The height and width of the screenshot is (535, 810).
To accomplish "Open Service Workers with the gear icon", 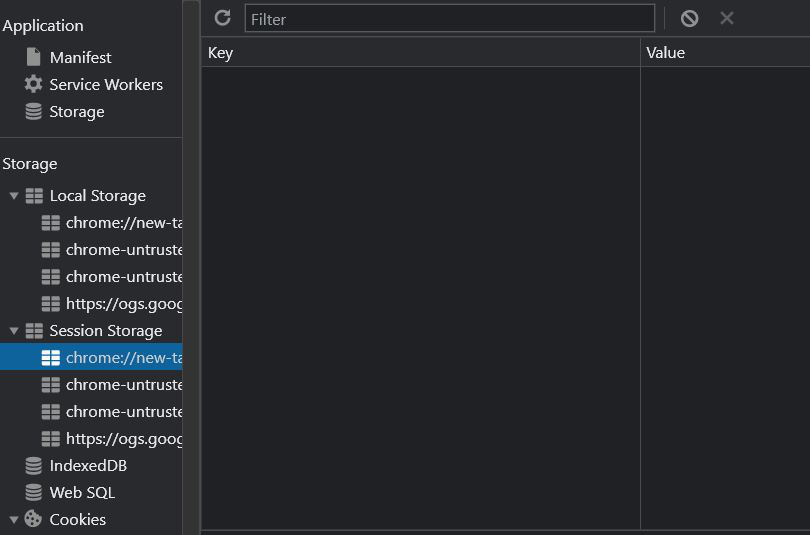I will 105,85.
